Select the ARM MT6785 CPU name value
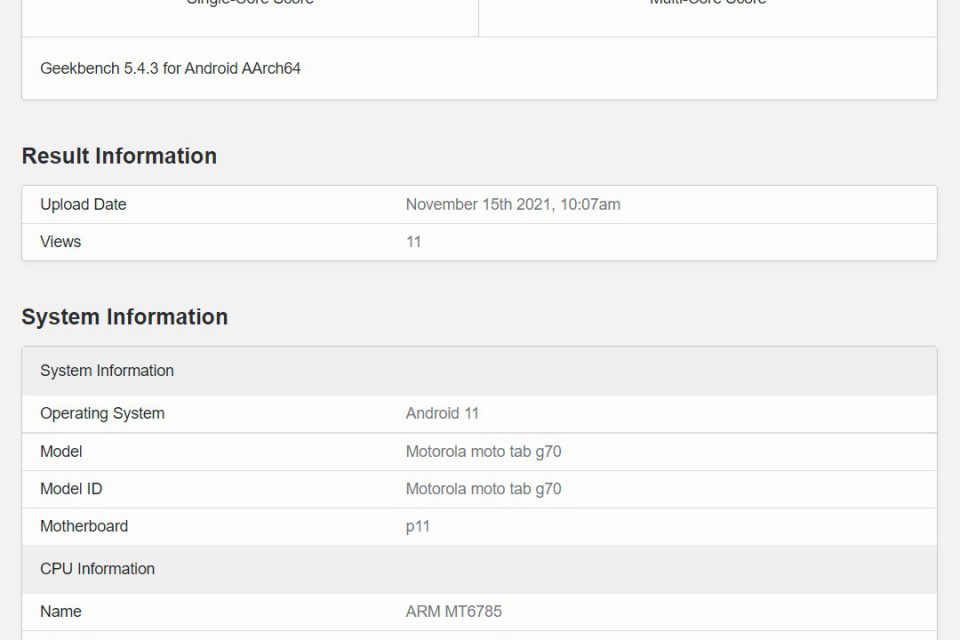This screenshot has width=960, height=640. click(453, 611)
